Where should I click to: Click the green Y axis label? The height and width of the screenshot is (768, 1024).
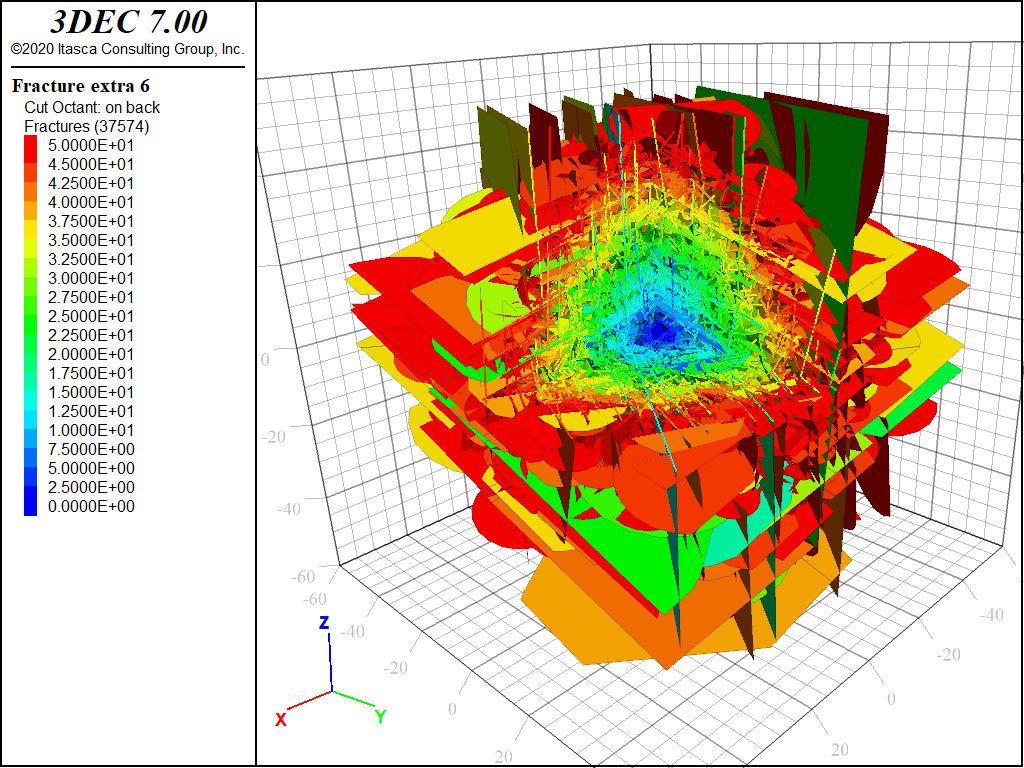(x=380, y=716)
